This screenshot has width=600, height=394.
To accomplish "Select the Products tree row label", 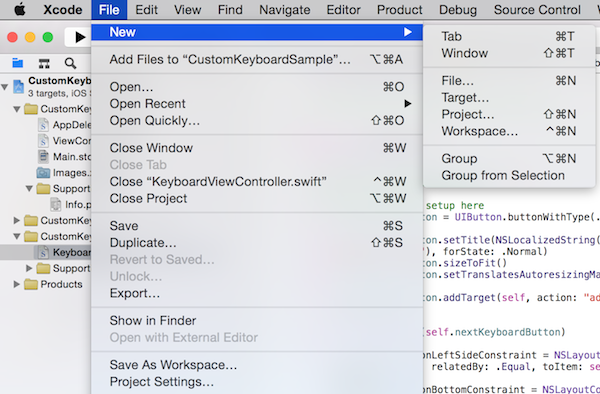I will click(61, 284).
